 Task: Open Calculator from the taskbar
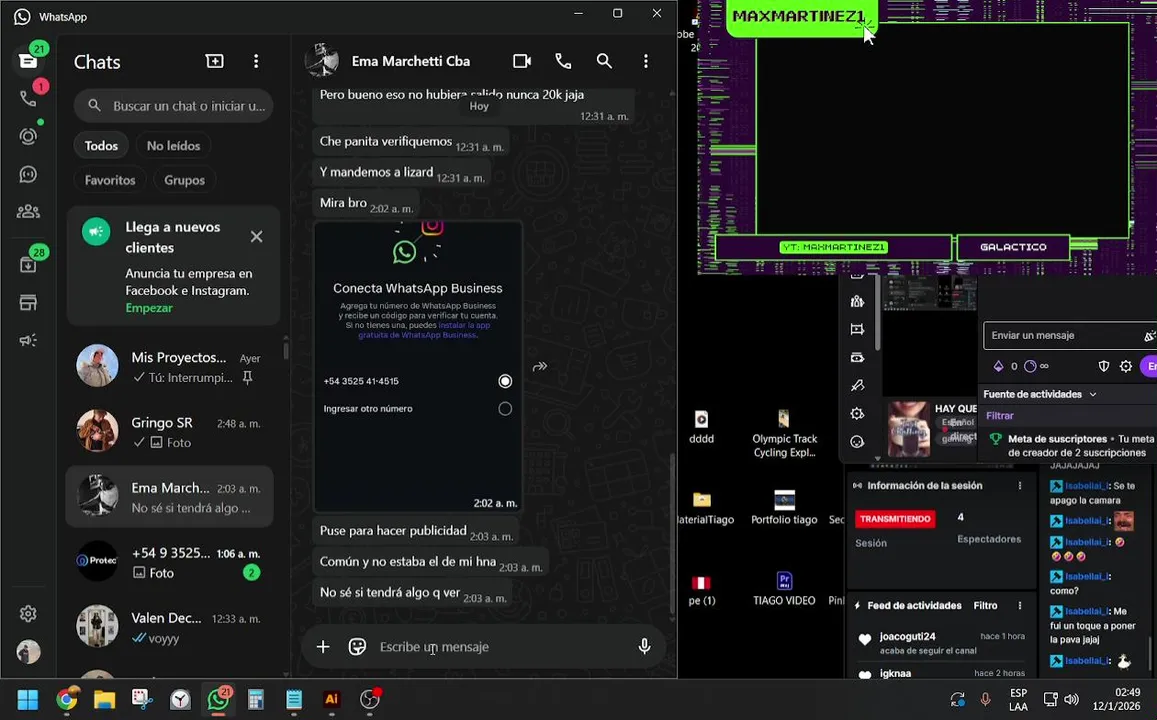pos(256,699)
